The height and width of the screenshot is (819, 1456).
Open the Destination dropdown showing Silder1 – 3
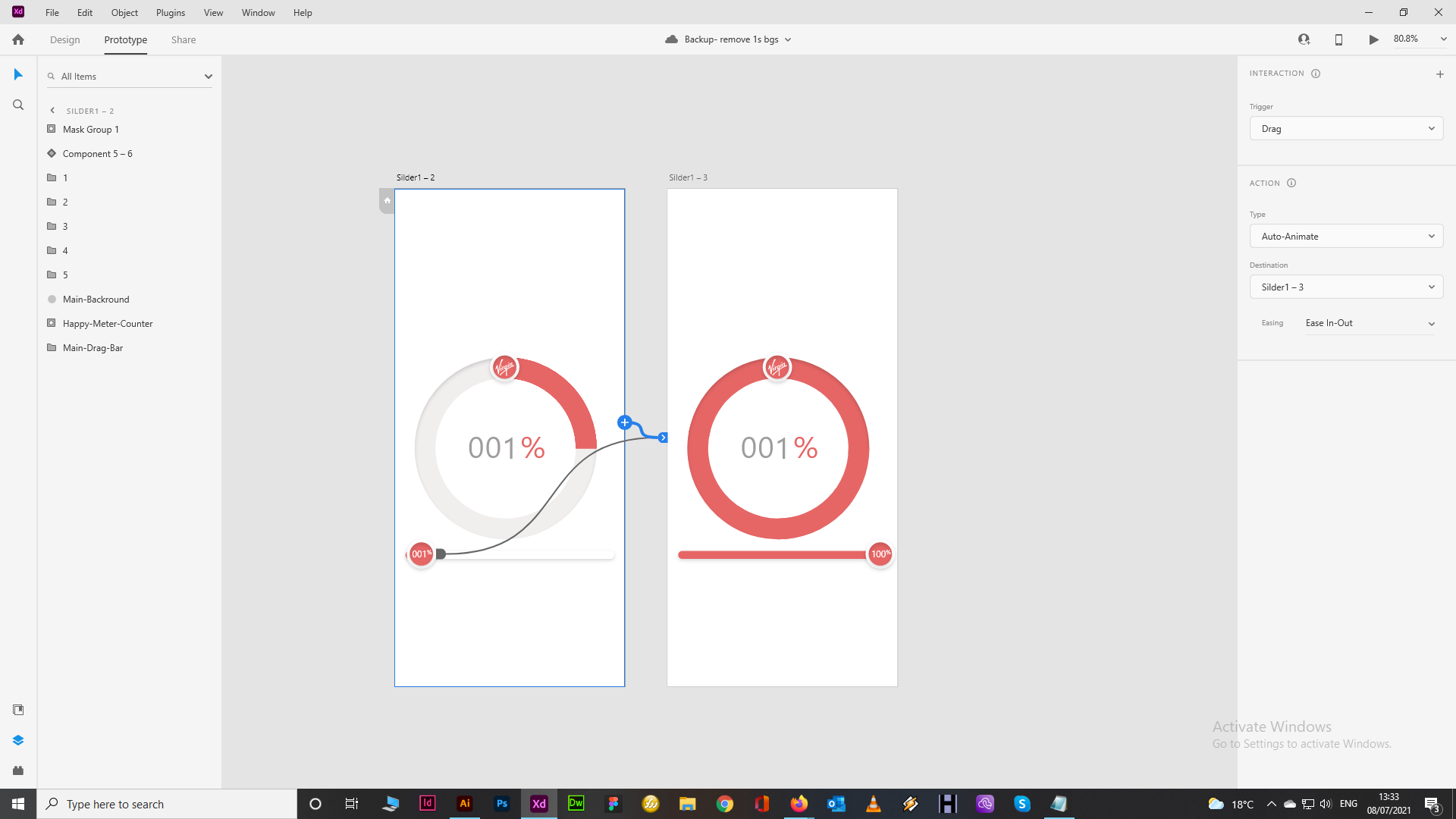pyautogui.click(x=1346, y=287)
